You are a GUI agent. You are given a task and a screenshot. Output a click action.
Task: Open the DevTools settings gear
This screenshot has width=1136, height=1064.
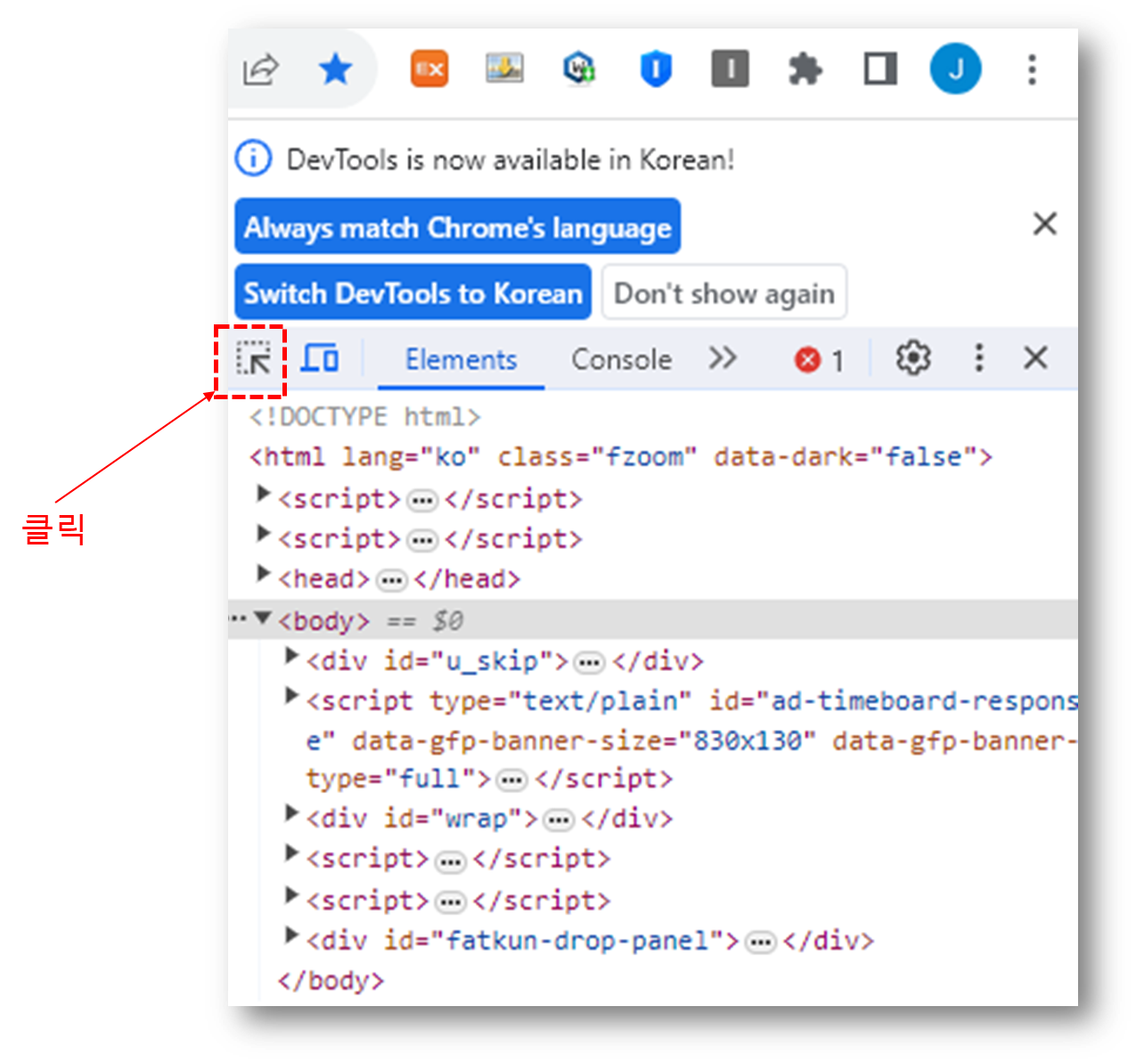912,358
